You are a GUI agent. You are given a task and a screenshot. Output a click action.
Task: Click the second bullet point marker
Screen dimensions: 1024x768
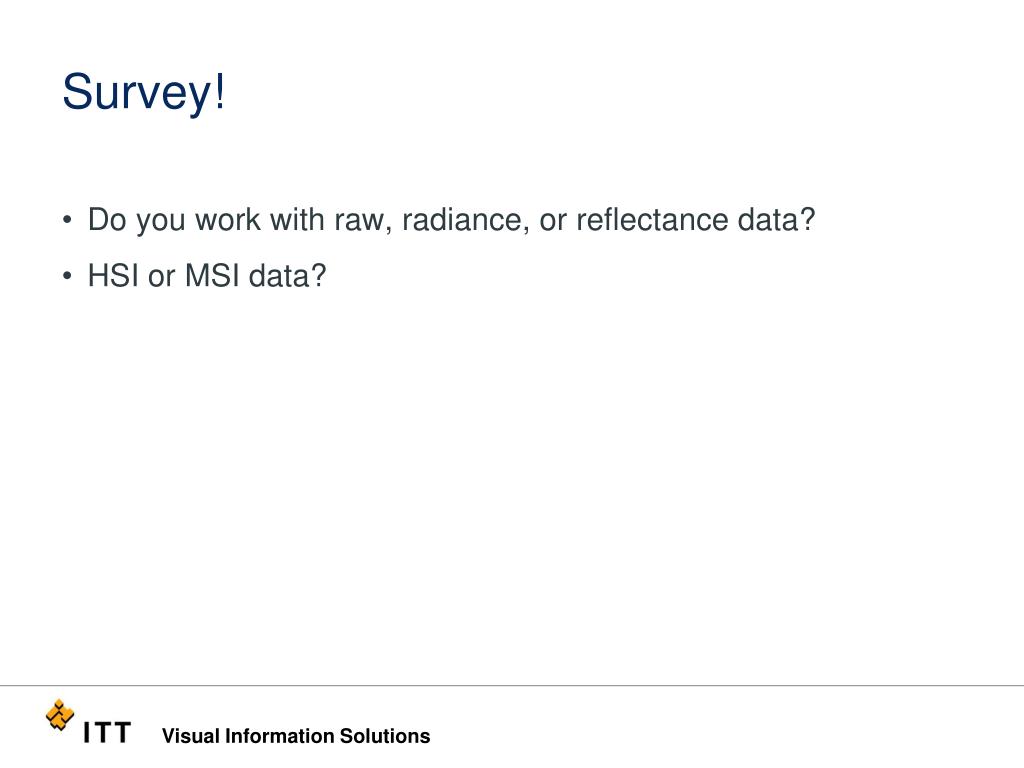point(67,276)
